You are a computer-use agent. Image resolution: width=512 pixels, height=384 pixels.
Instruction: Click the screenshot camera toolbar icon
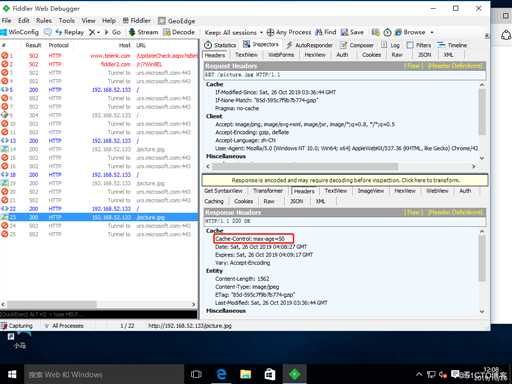[x=376, y=32]
